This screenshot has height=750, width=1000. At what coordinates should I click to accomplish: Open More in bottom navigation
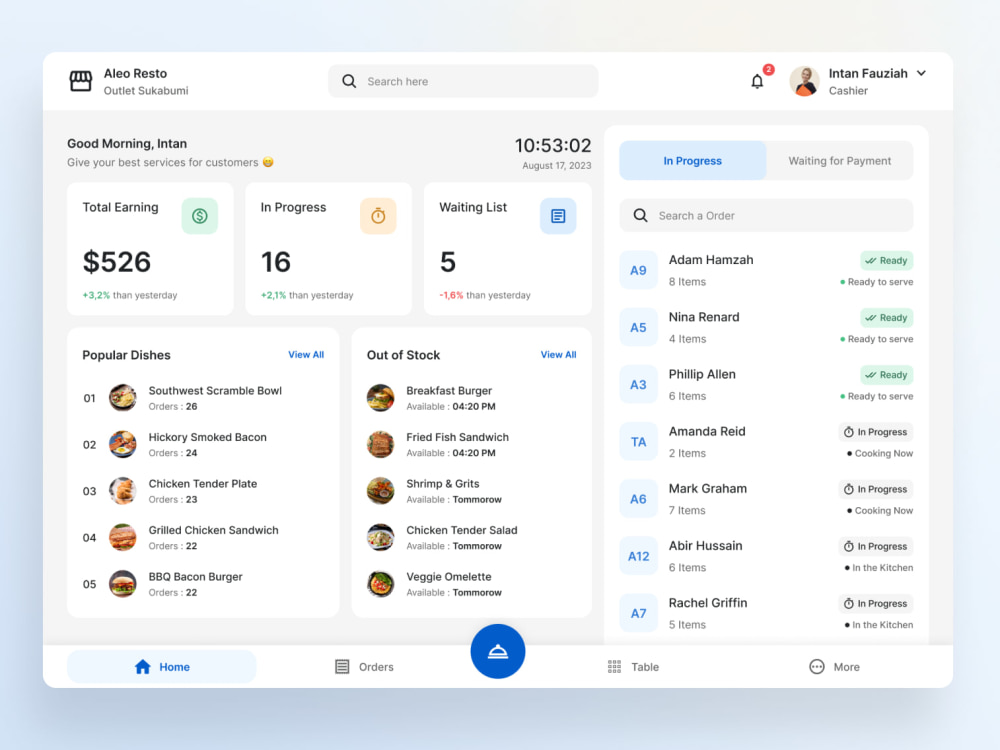pyautogui.click(x=834, y=666)
